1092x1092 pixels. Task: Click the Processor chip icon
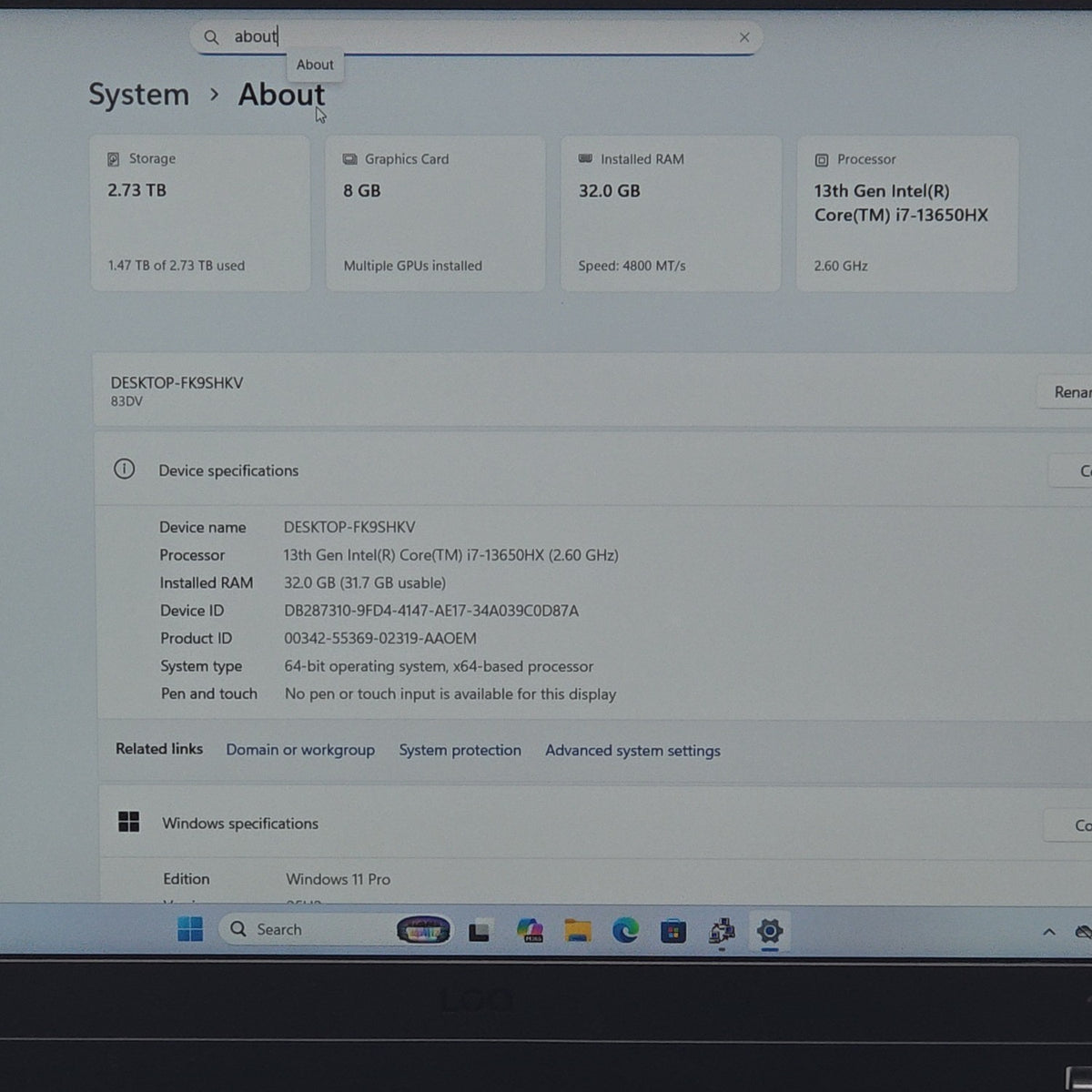coord(822,160)
